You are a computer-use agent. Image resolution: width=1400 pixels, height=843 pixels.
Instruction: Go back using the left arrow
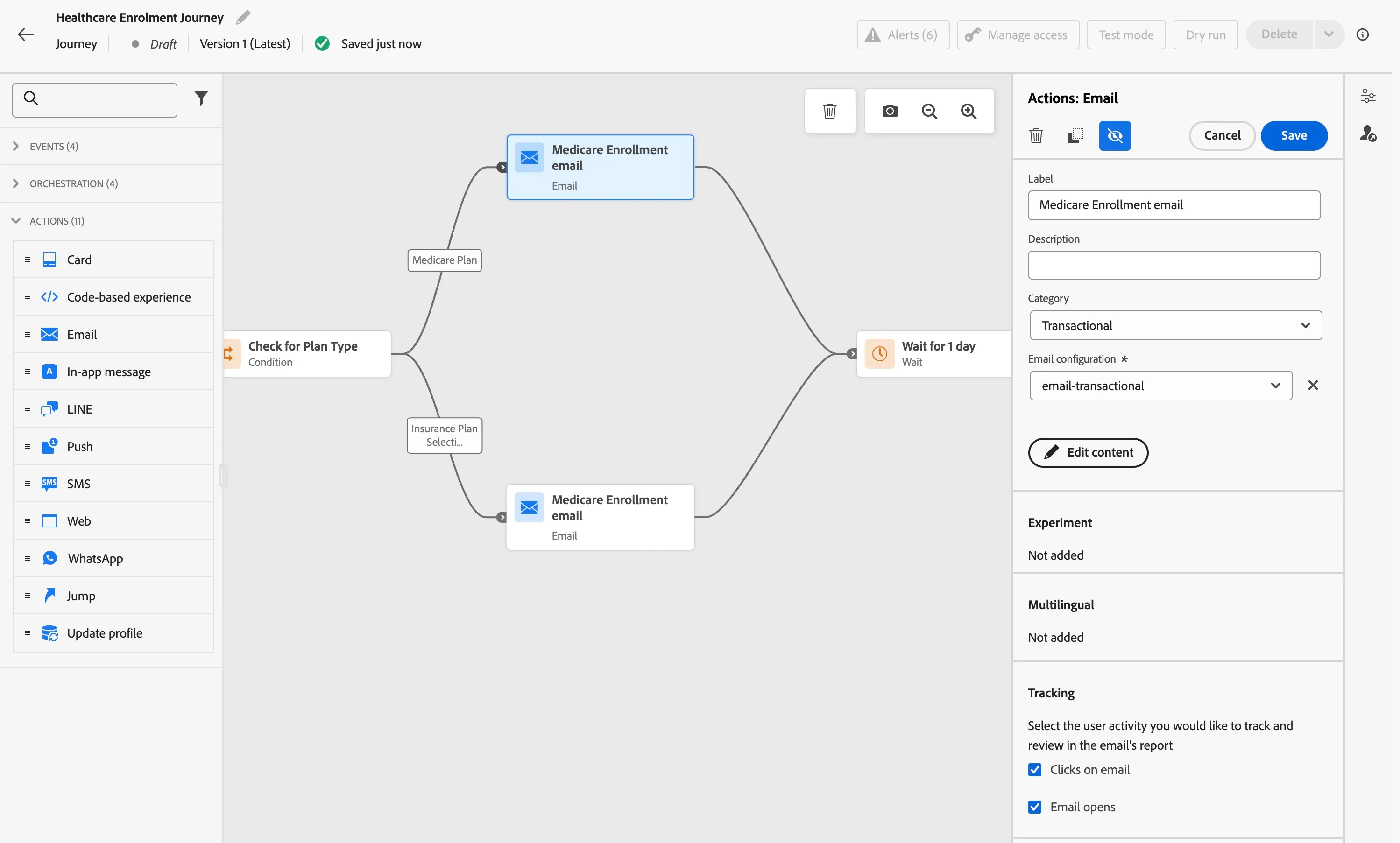pos(26,35)
